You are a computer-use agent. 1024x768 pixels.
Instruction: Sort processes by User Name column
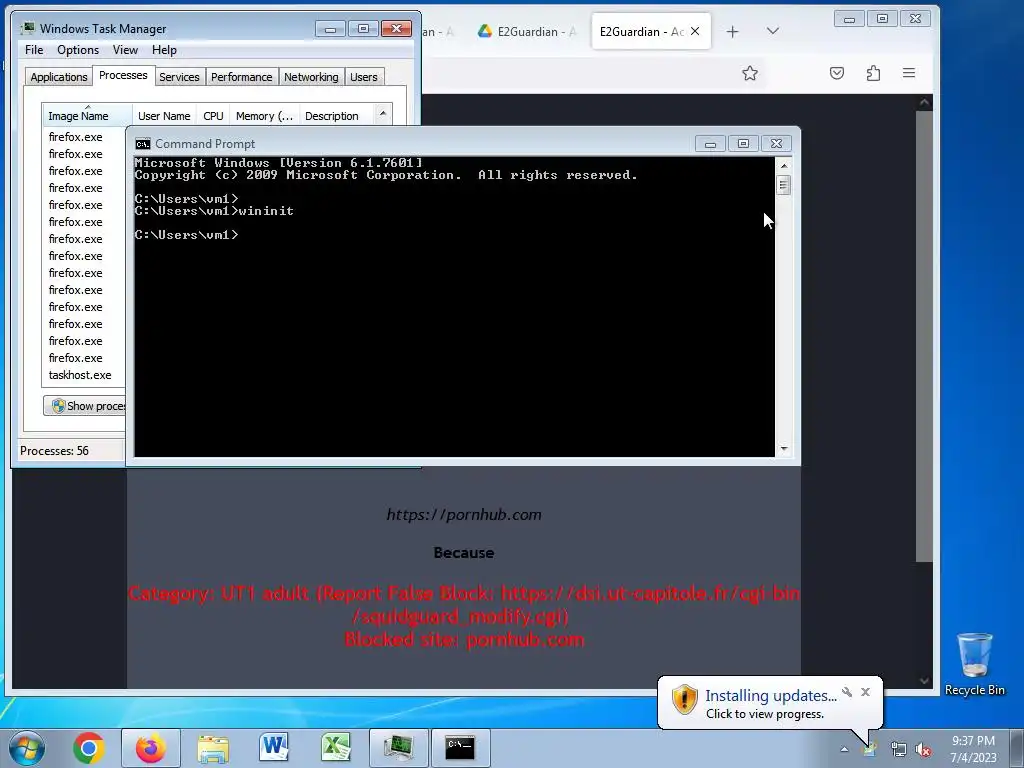tap(164, 116)
